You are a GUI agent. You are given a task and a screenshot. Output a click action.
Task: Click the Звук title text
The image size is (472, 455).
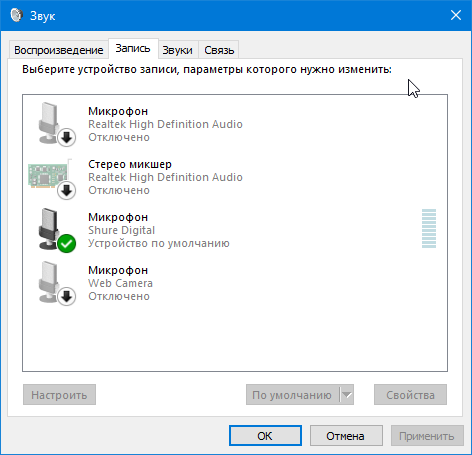(x=43, y=16)
